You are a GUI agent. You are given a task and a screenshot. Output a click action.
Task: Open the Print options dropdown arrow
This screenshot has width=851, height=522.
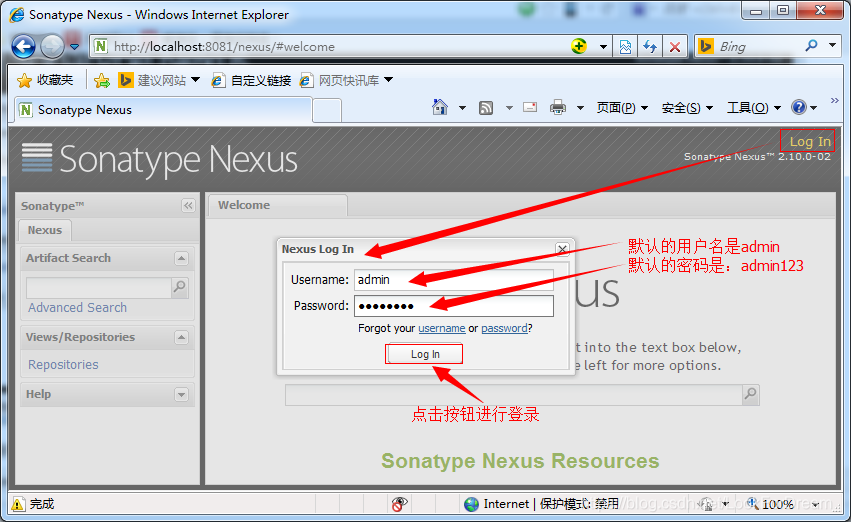point(580,108)
